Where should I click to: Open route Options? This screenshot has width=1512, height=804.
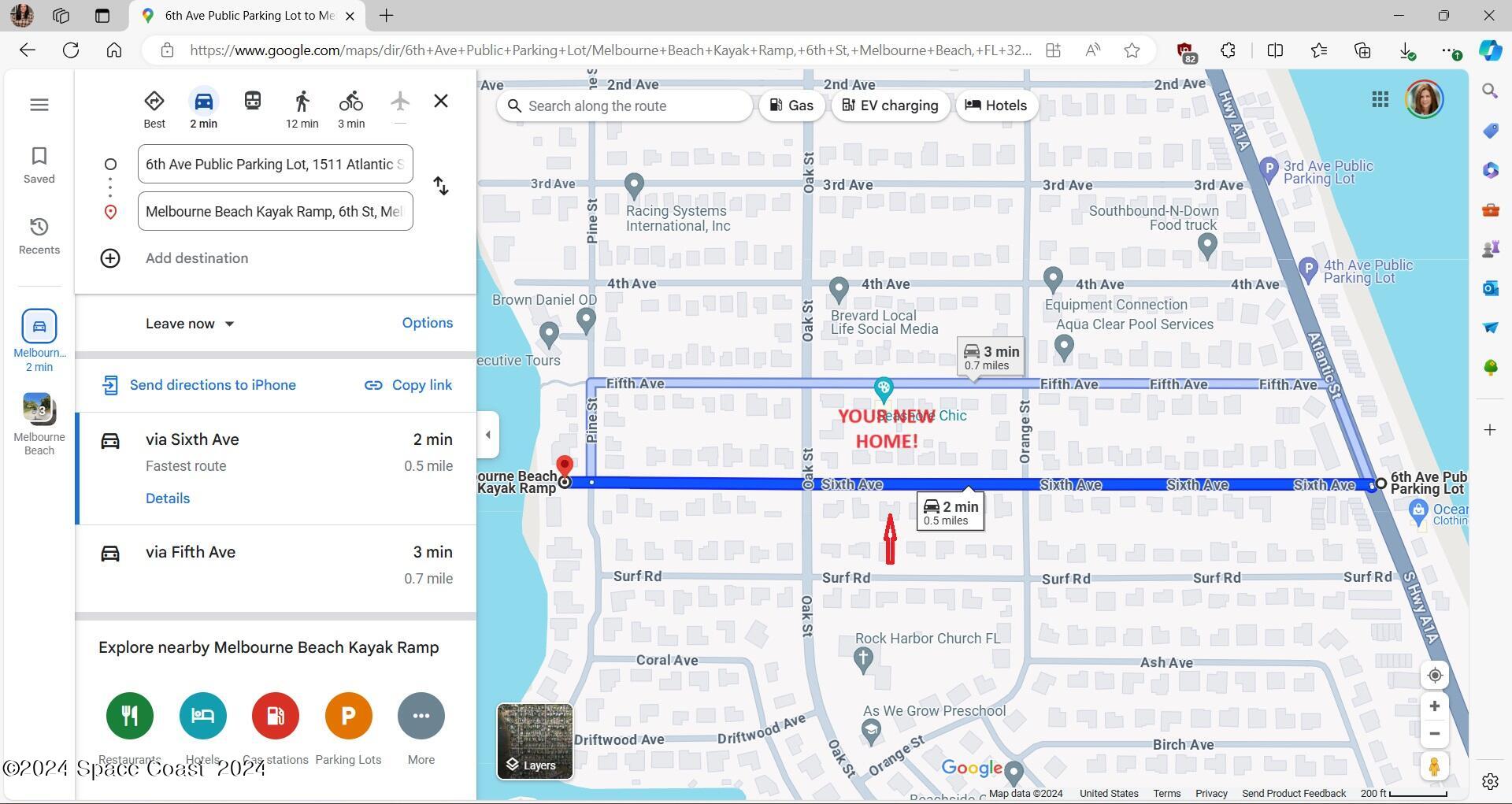coord(428,323)
